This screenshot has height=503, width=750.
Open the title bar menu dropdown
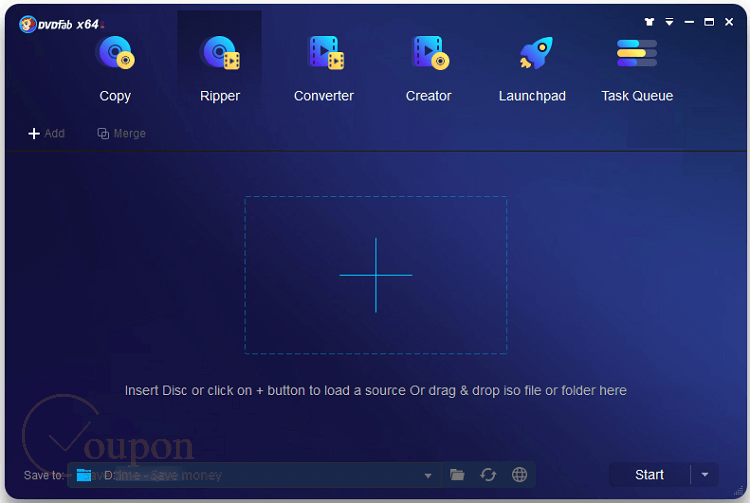(669, 22)
